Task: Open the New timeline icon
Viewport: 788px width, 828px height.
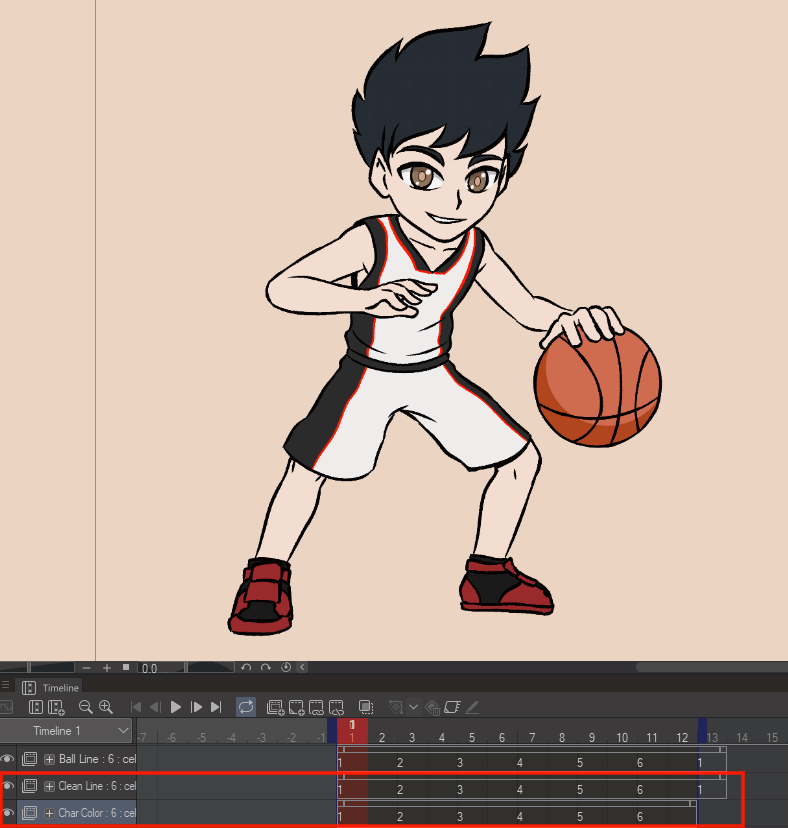Action: click(56, 707)
